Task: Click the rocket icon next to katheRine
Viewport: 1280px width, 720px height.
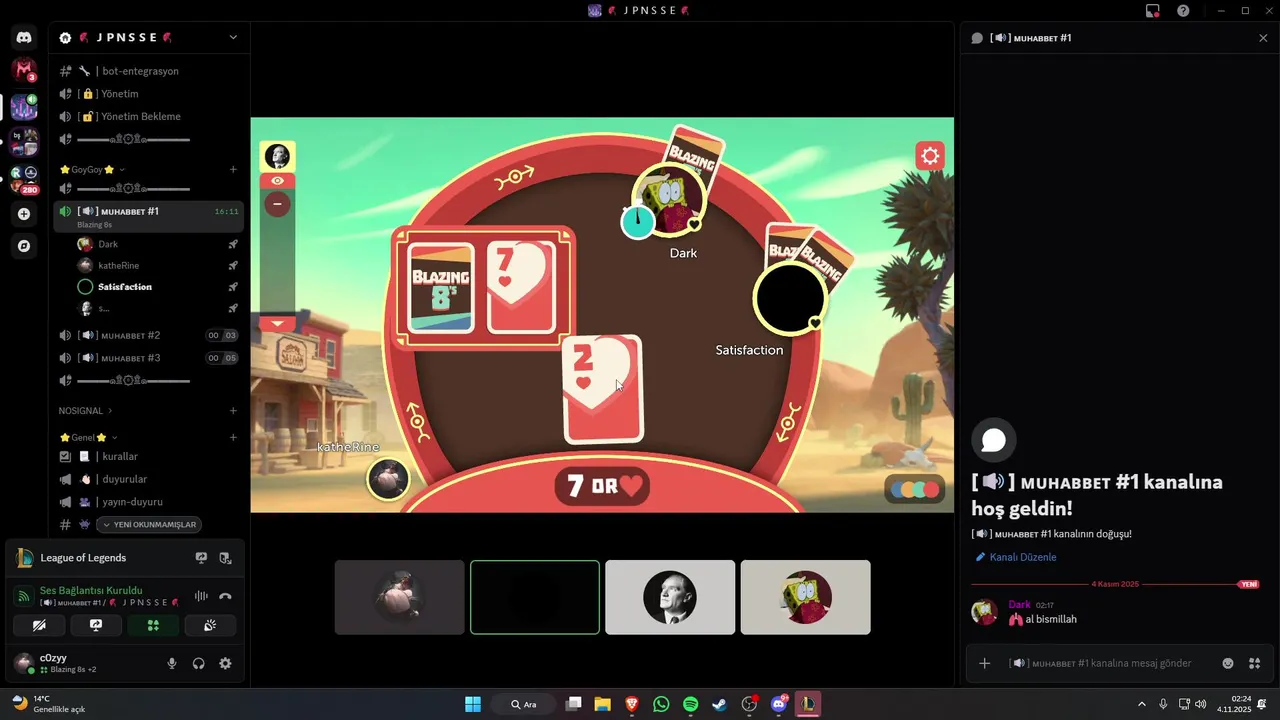Action: point(232,266)
